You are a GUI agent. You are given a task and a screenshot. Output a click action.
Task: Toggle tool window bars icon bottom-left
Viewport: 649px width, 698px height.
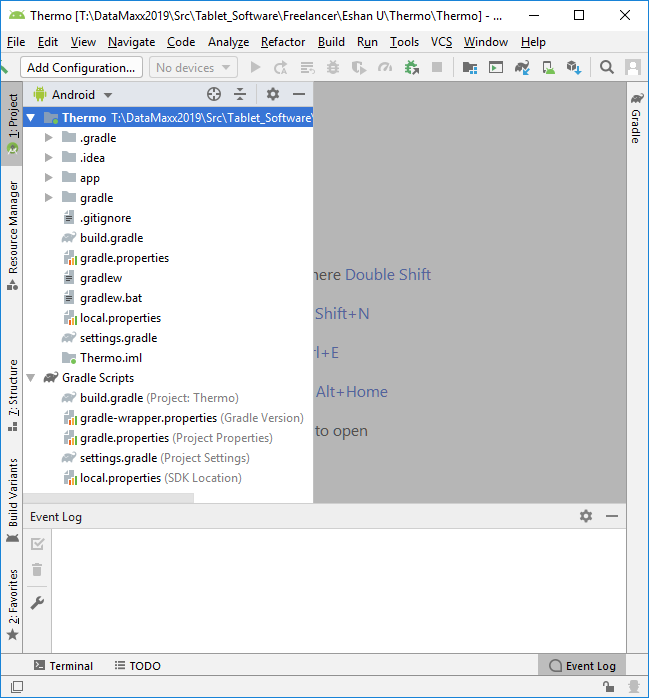tap(17, 687)
